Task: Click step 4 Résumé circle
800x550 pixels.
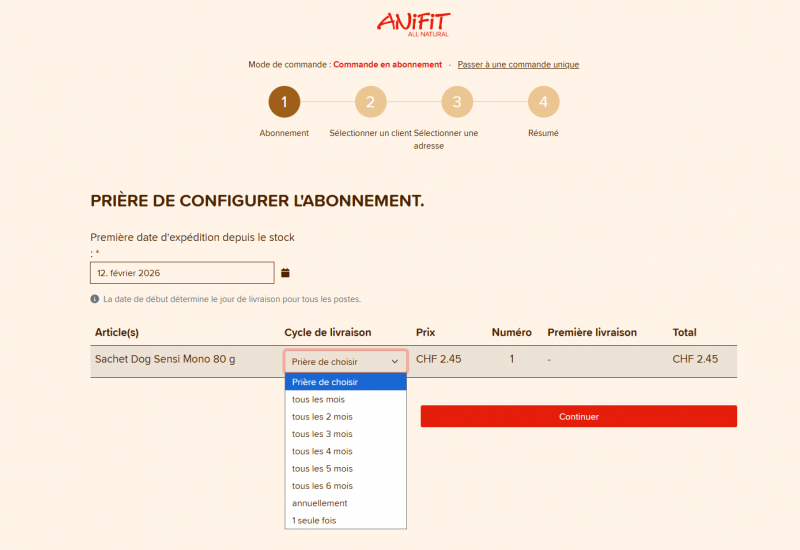Action: [543, 101]
